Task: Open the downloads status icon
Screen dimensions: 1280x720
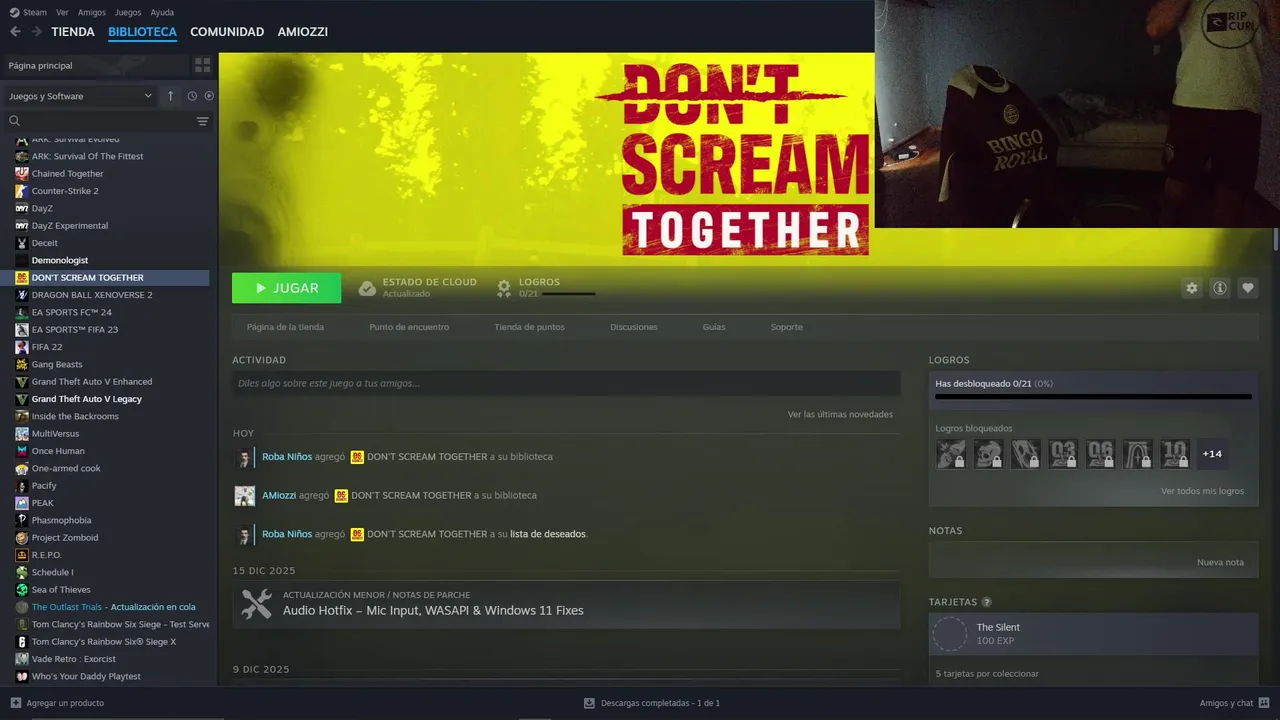Action: [x=589, y=703]
